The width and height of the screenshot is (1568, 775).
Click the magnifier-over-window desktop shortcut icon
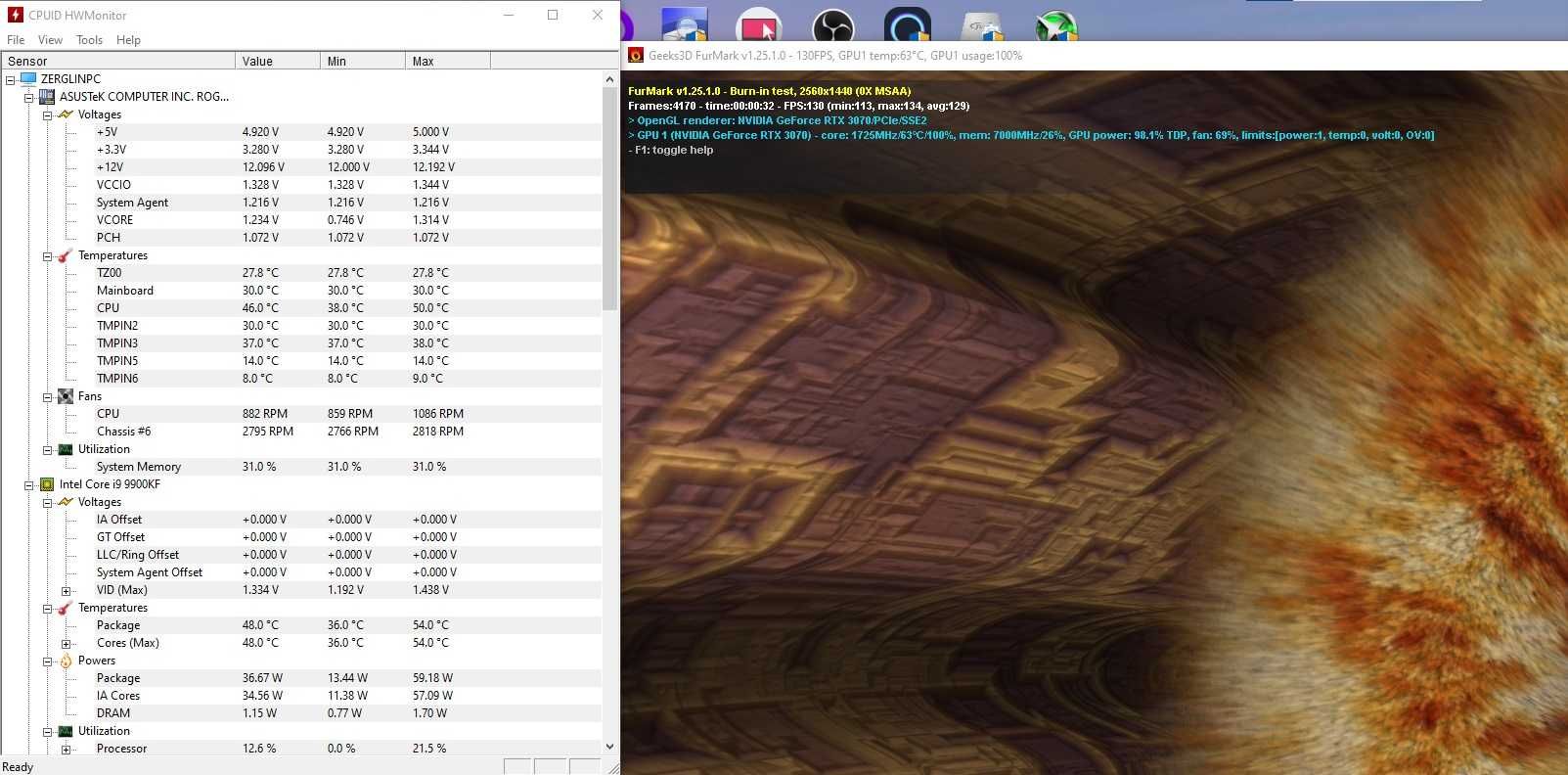coord(685,24)
